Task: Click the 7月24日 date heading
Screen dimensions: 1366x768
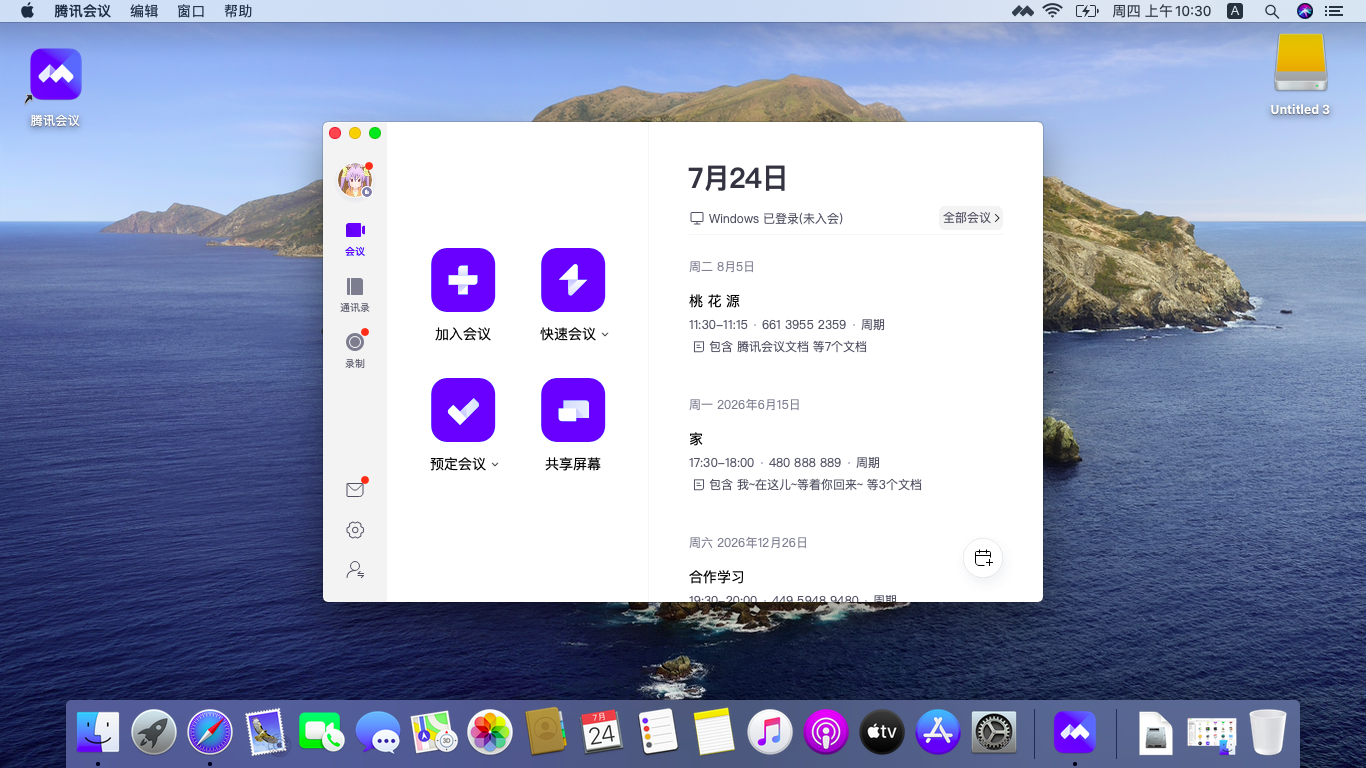Action: (738, 178)
